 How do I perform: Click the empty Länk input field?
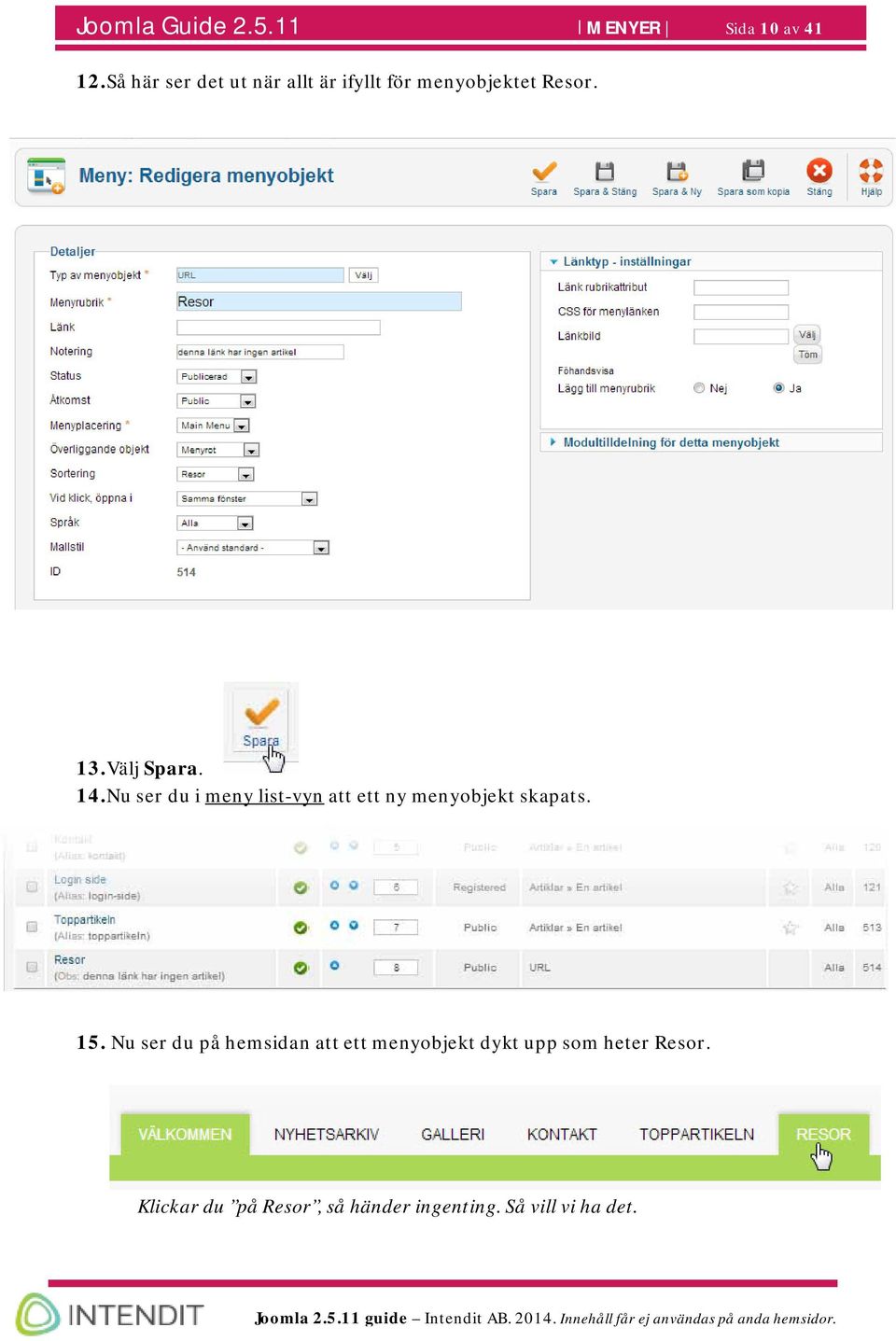(278, 328)
